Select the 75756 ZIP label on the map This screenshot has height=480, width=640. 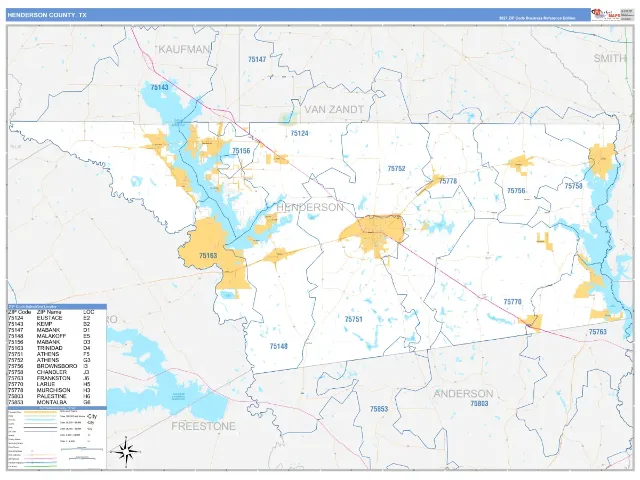tap(516, 191)
